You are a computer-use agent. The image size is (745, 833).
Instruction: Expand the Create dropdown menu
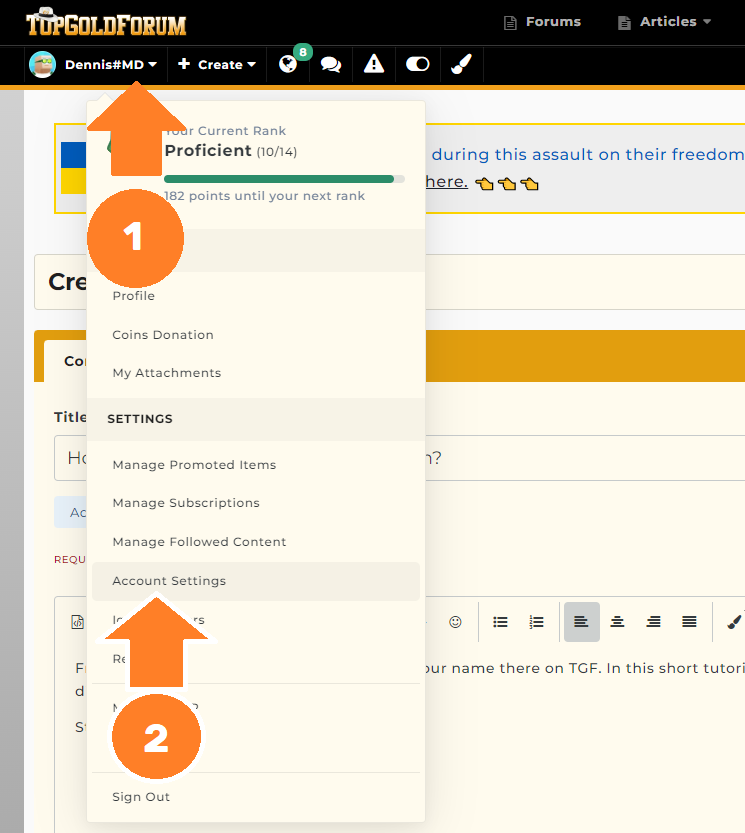click(217, 65)
